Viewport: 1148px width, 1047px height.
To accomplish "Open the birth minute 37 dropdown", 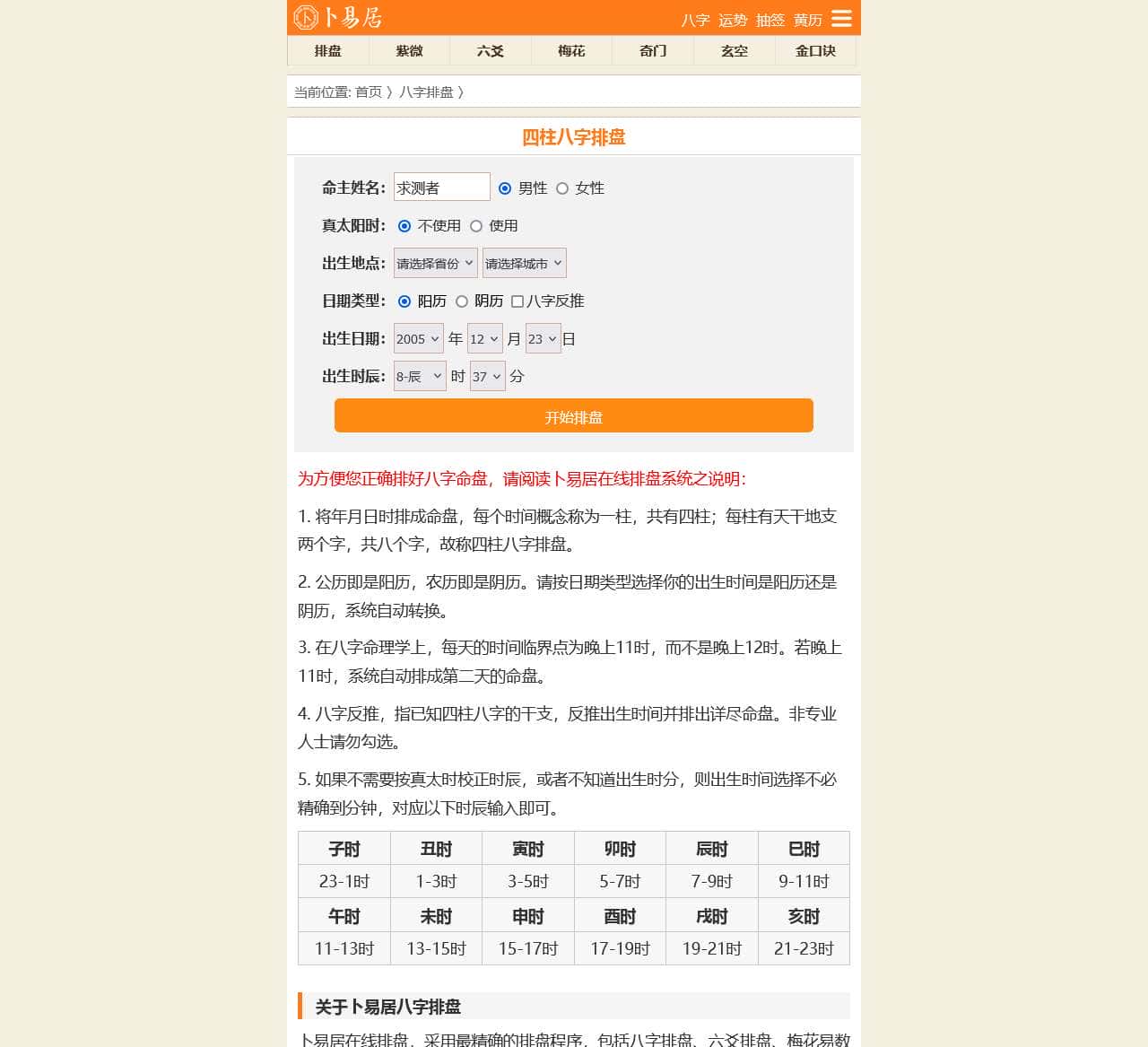I will point(488,376).
